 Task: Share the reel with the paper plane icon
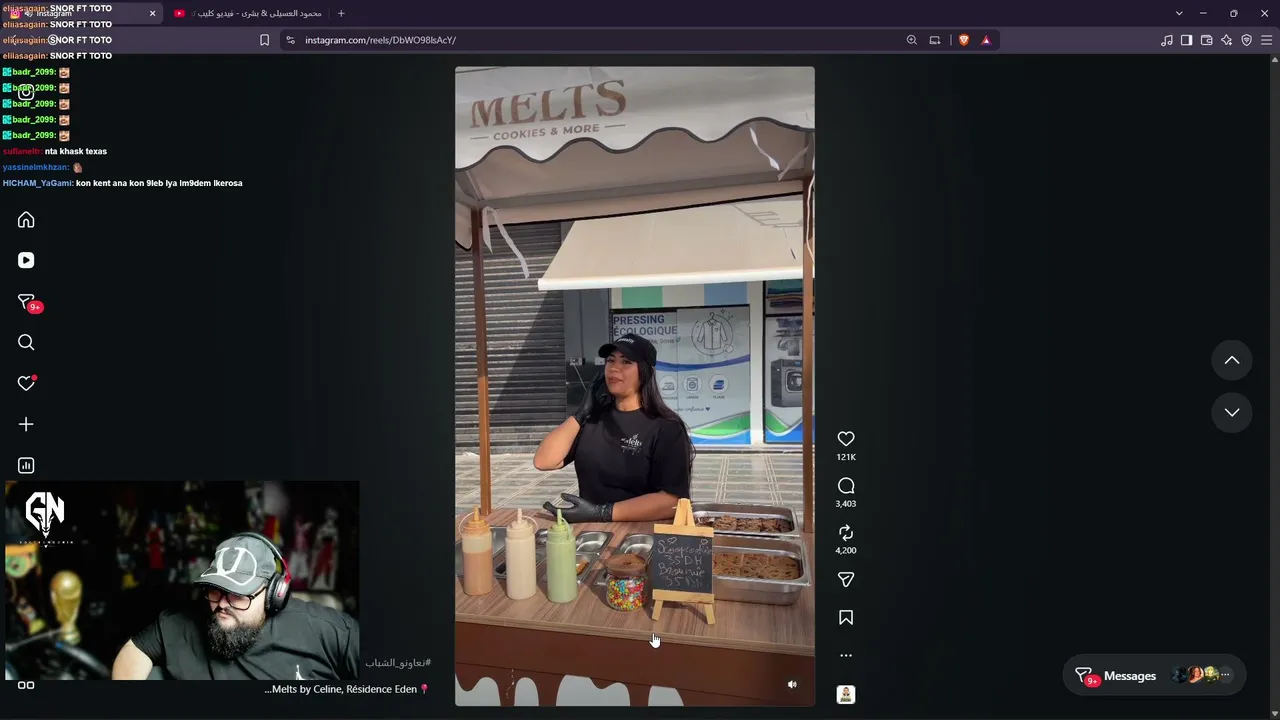coord(846,580)
